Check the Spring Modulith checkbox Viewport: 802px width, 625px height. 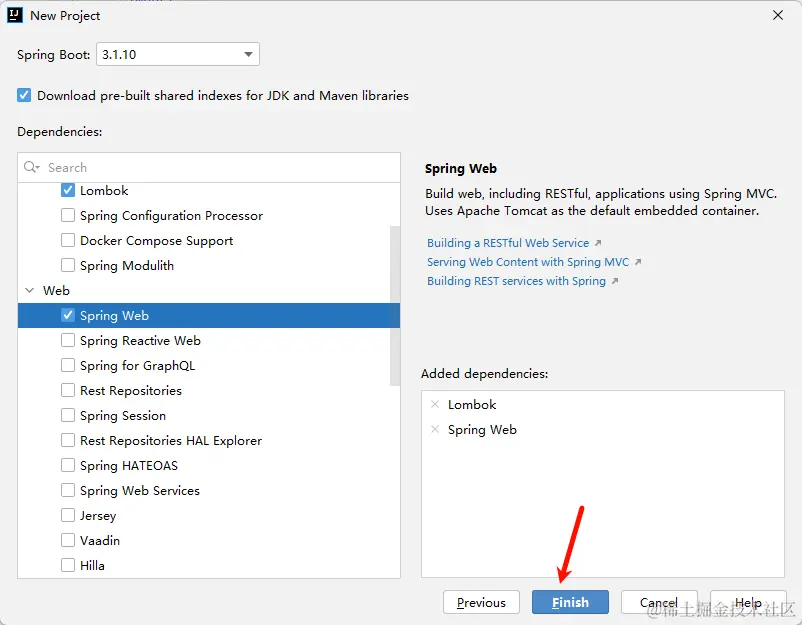coord(68,265)
